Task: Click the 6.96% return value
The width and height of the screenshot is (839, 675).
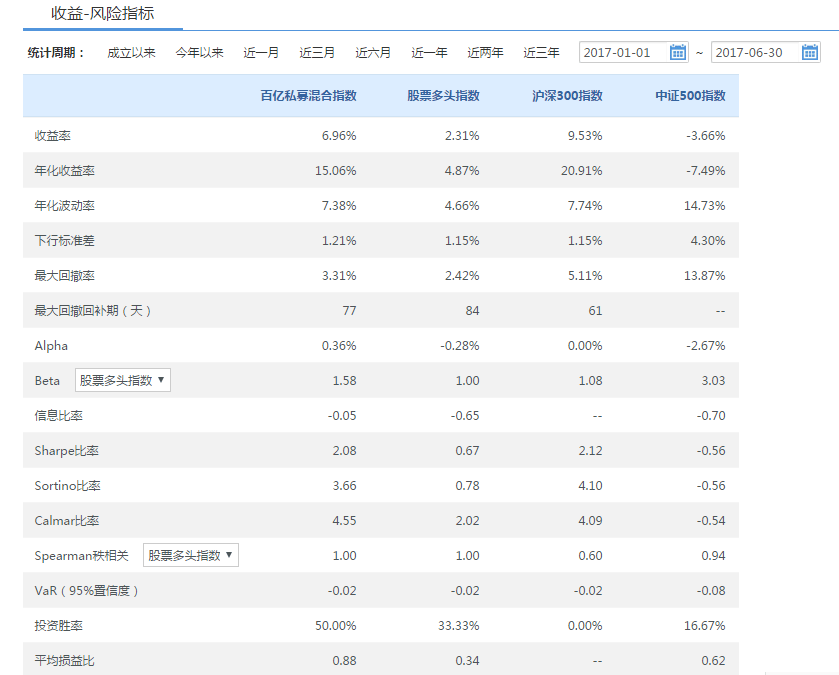Action: (339, 136)
